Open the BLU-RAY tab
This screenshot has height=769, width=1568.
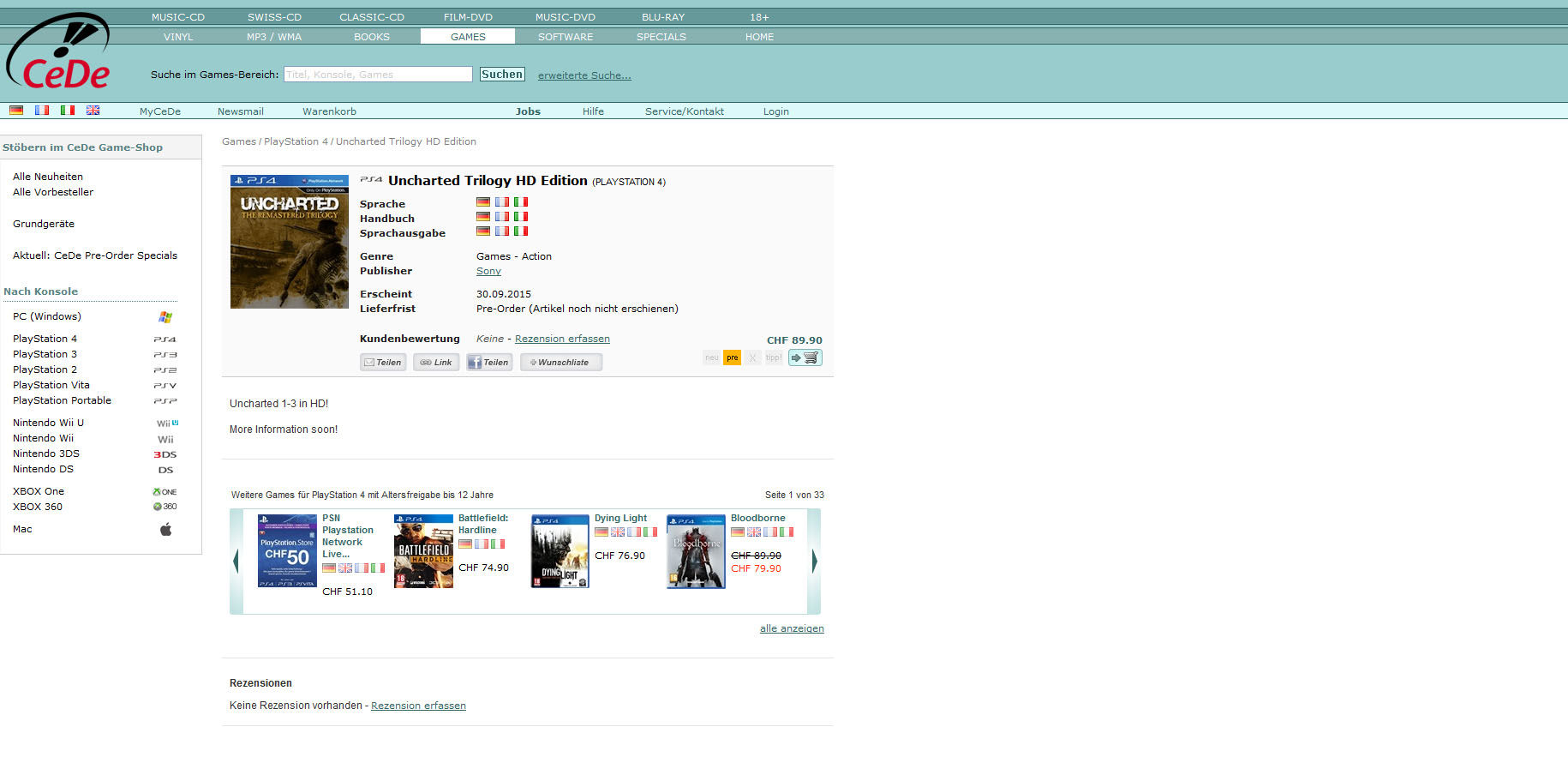tap(663, 17)
